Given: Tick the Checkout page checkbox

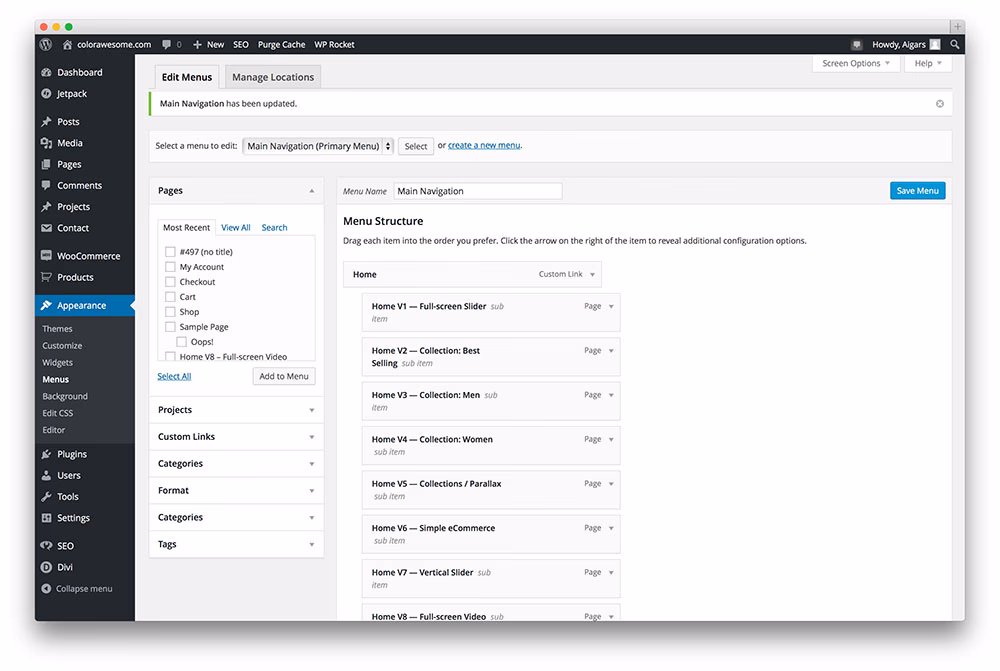Looking at the screenshot, I should pos(170,282).
